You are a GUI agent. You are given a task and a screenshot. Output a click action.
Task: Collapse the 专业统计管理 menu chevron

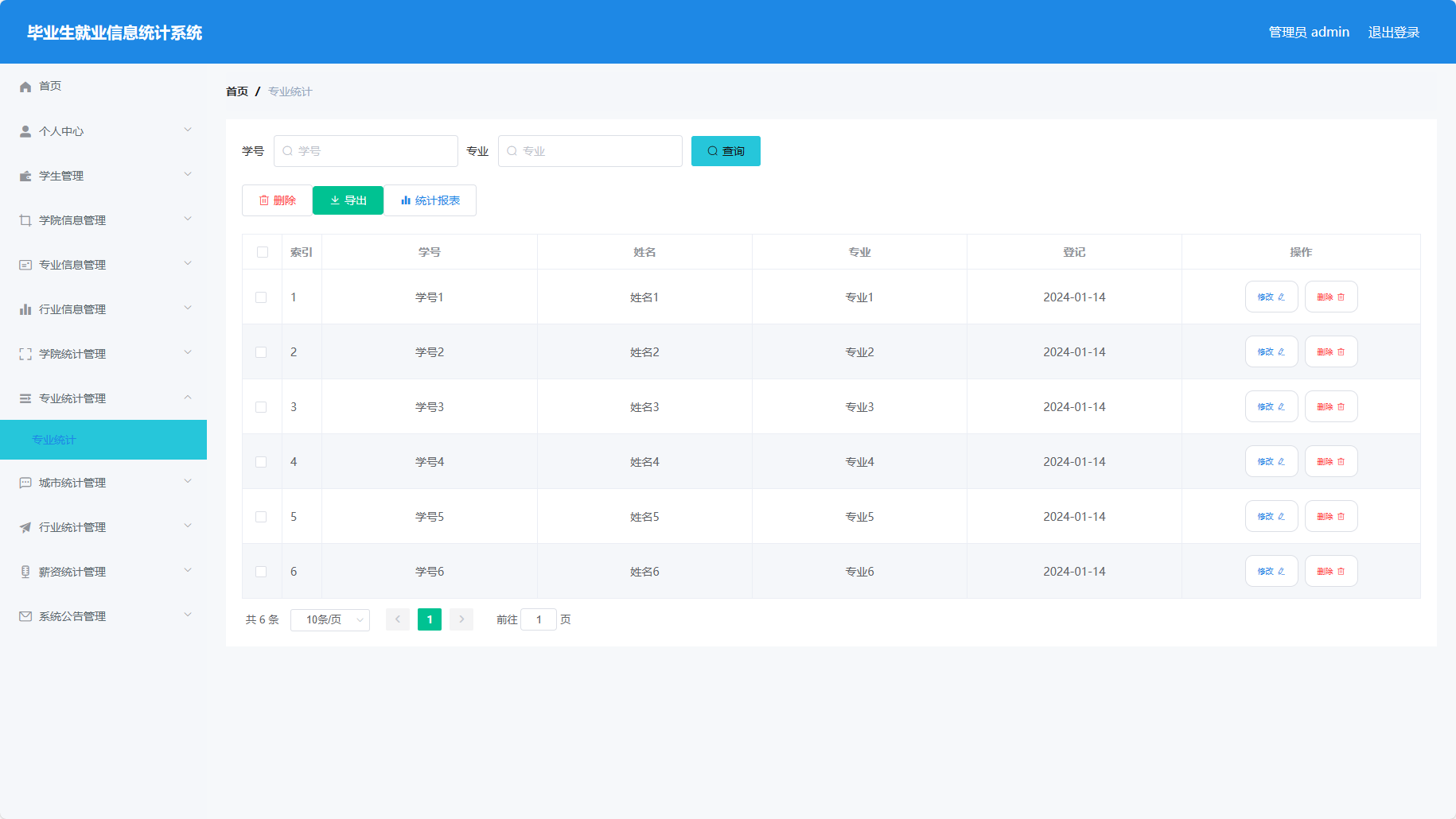click(188, 397)
